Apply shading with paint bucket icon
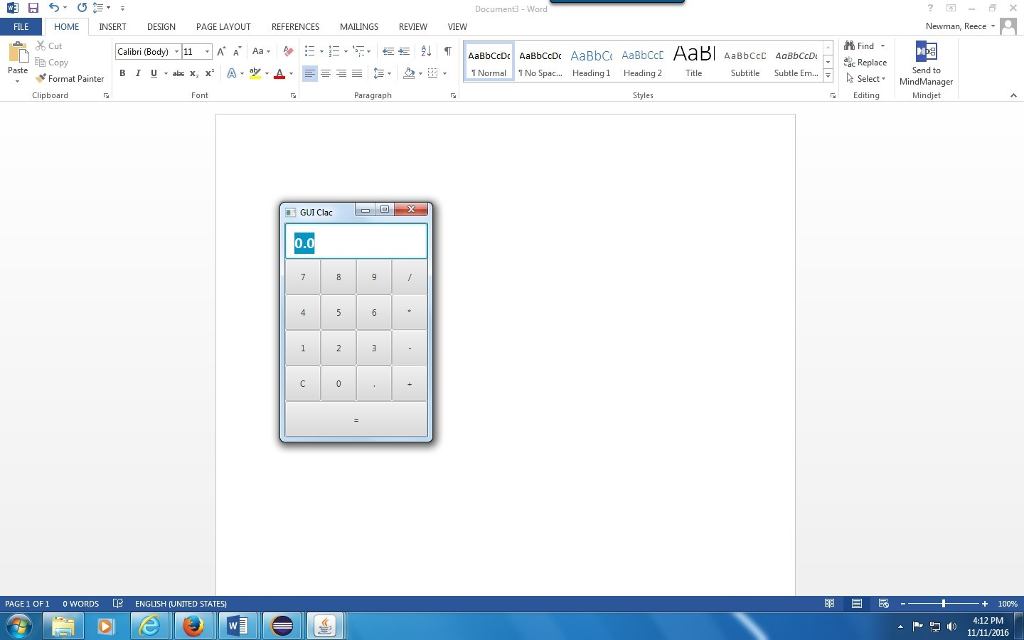This screenshot has height=640, width=1024. tap(409, 73)
